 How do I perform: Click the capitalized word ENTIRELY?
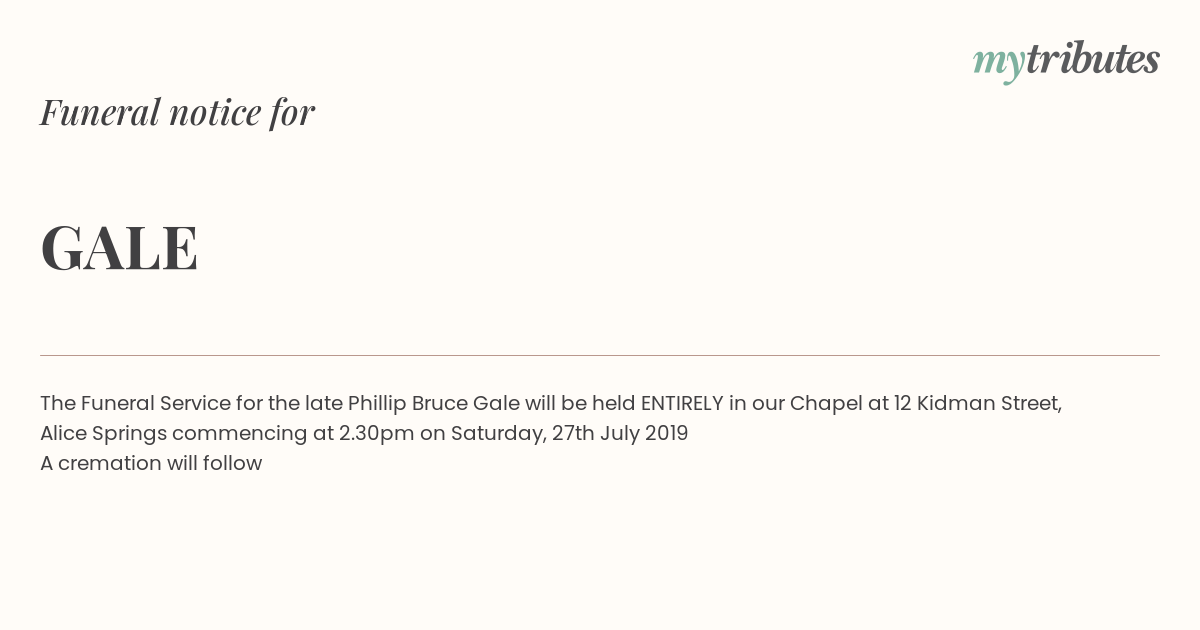[x=682, y=403]
